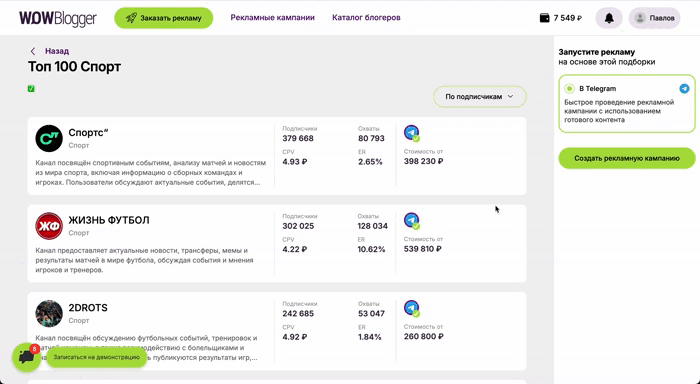The height and width of the screenshot is (384, 700).
Task: Select the В Telegram radio option
Action: (569, 88)
